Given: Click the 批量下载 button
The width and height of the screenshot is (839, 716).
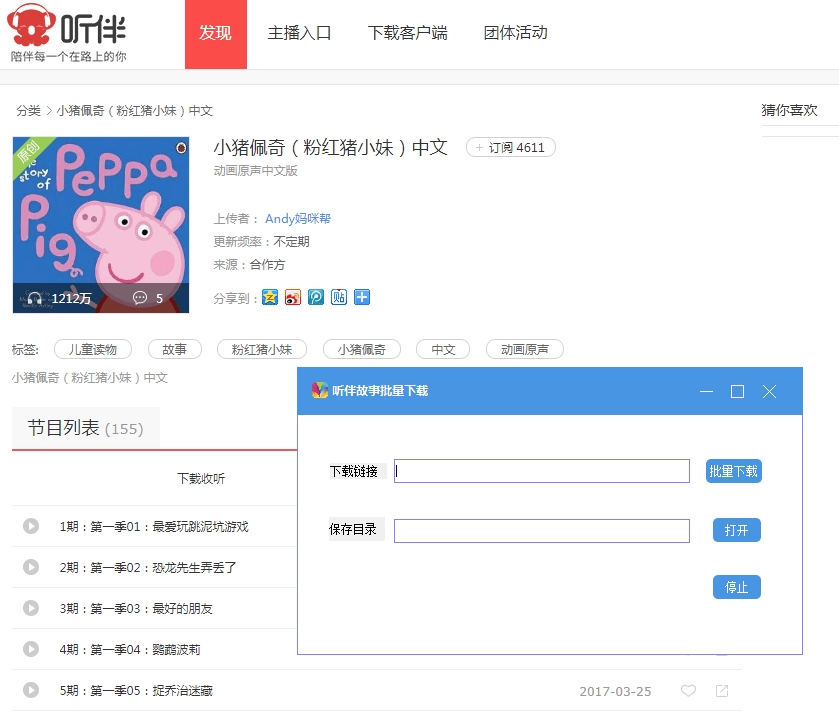Looking at the screenshot, I should point(734,471).
